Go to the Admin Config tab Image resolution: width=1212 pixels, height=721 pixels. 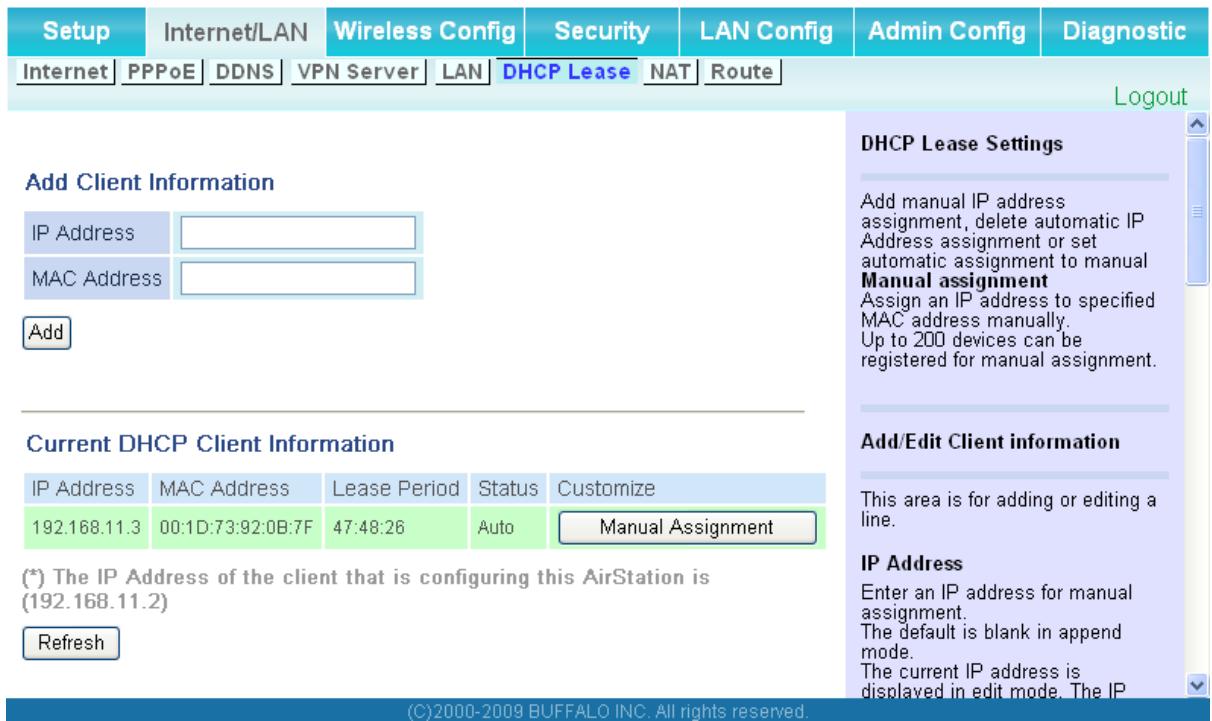click(x=948, y=31)
